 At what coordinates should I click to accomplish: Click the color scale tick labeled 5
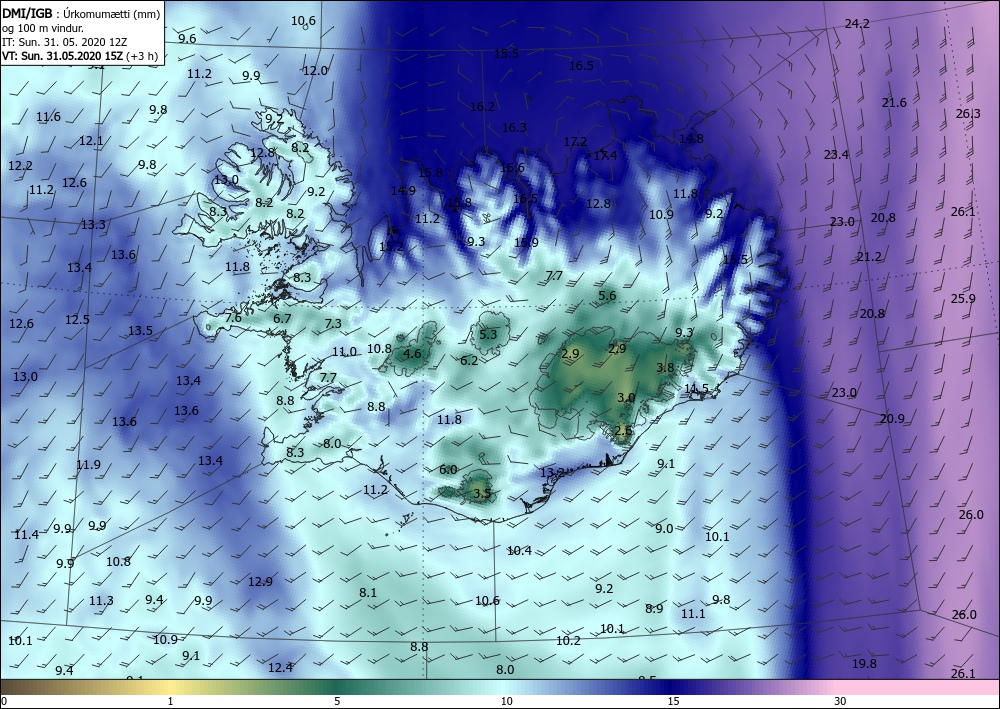click(x=337, y=701)
